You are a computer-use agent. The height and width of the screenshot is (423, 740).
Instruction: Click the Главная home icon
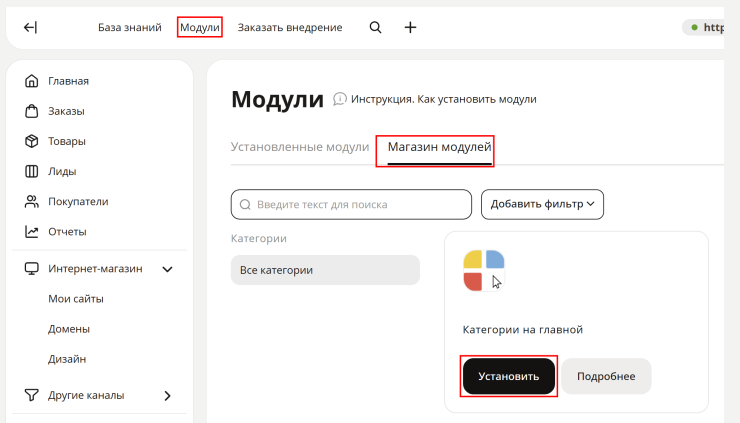[32, 81]
